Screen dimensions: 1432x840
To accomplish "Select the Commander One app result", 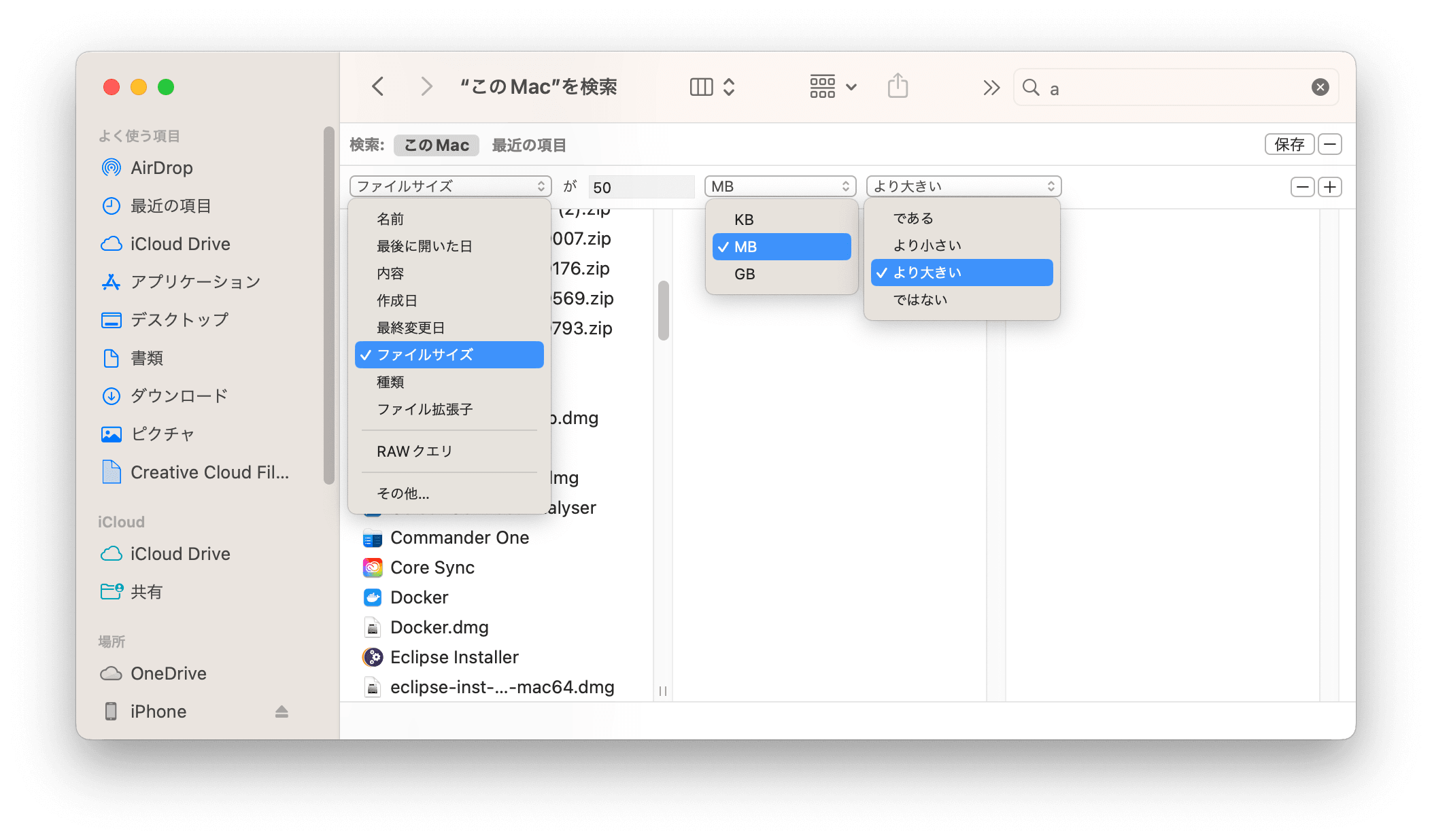I will coord(459,538).
